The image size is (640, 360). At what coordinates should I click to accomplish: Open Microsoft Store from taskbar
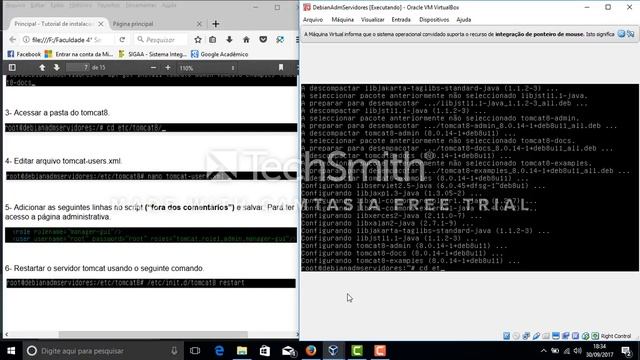(x=265, y=351)
